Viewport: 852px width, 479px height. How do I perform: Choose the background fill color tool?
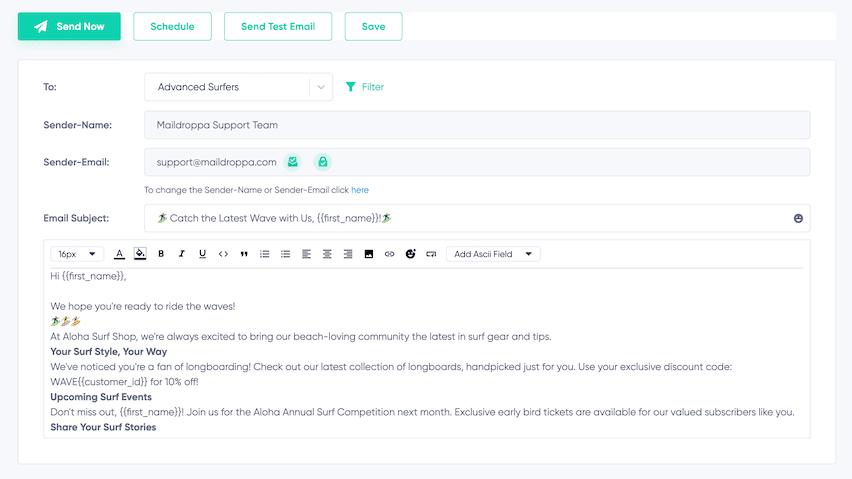click(140, 254)
